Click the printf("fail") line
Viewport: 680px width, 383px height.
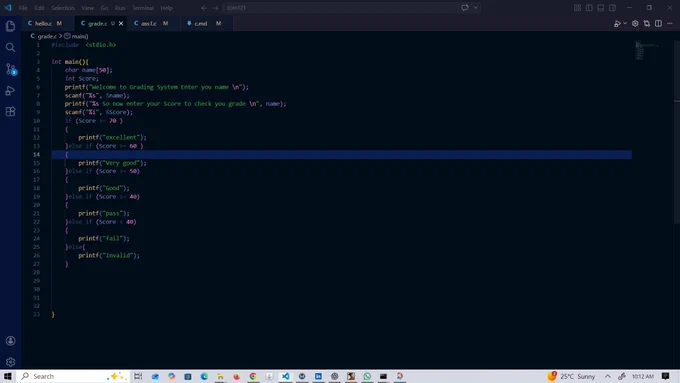coord(104,239)
